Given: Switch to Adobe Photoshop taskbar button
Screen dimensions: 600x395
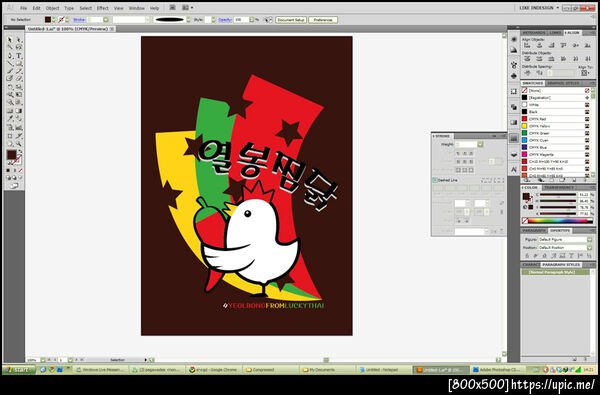Looking at the screenshot, I should [498, 370].
